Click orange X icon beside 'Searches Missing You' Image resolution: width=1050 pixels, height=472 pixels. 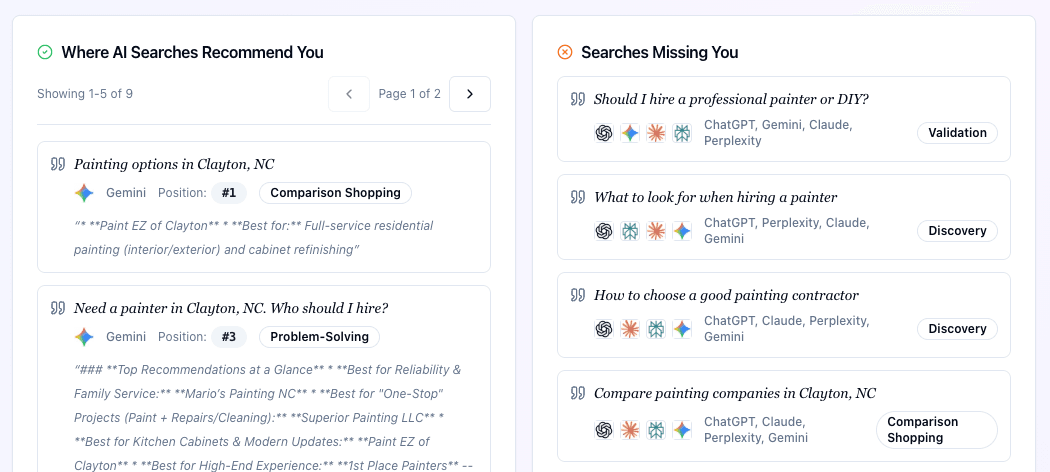click(565, 52)
